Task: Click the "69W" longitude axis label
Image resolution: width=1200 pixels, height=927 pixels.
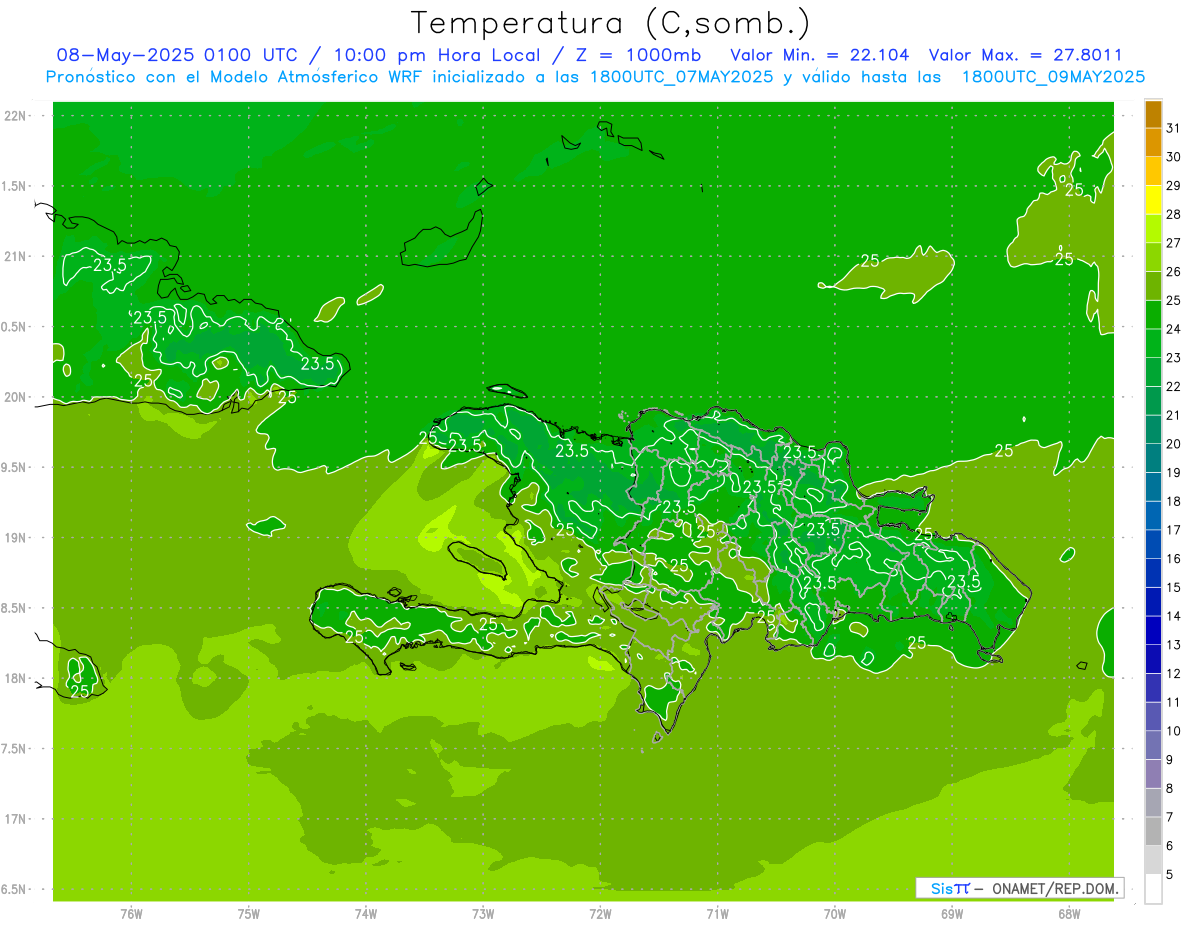Action: [952, 914]
